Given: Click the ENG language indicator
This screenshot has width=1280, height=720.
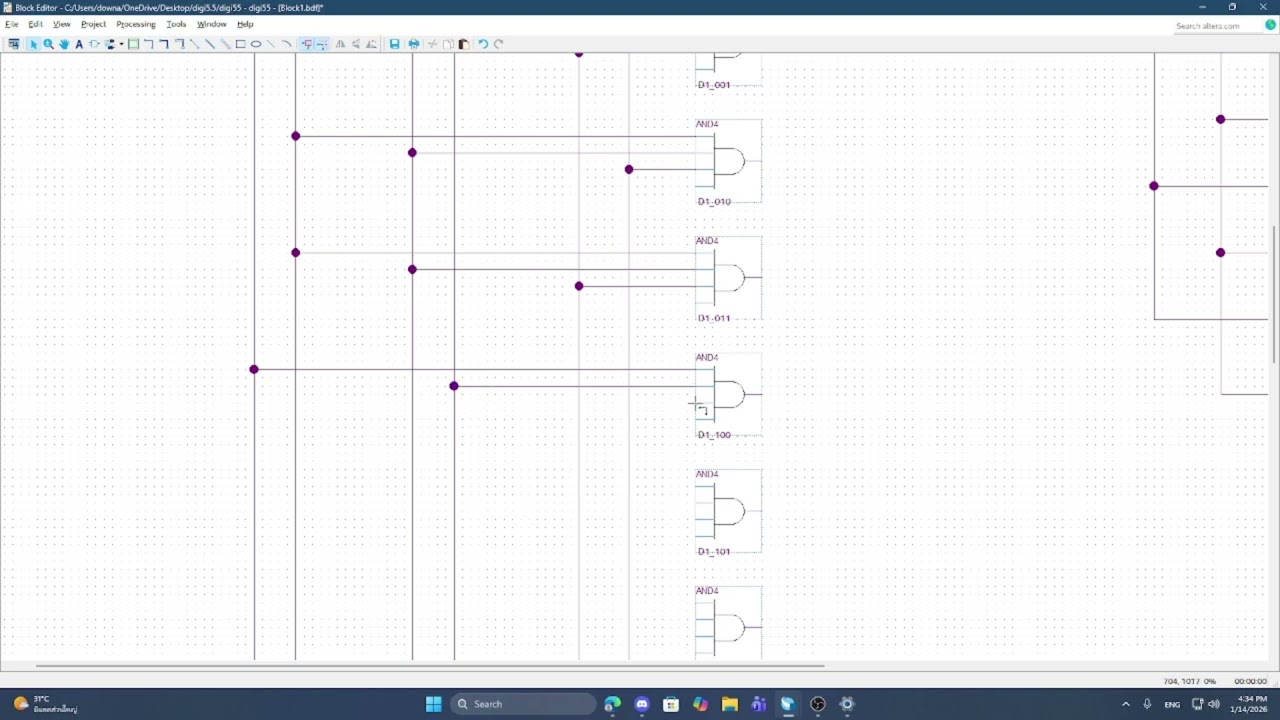Looking at the screenshot, I should pyautogui.click(x=1172, y=704).
